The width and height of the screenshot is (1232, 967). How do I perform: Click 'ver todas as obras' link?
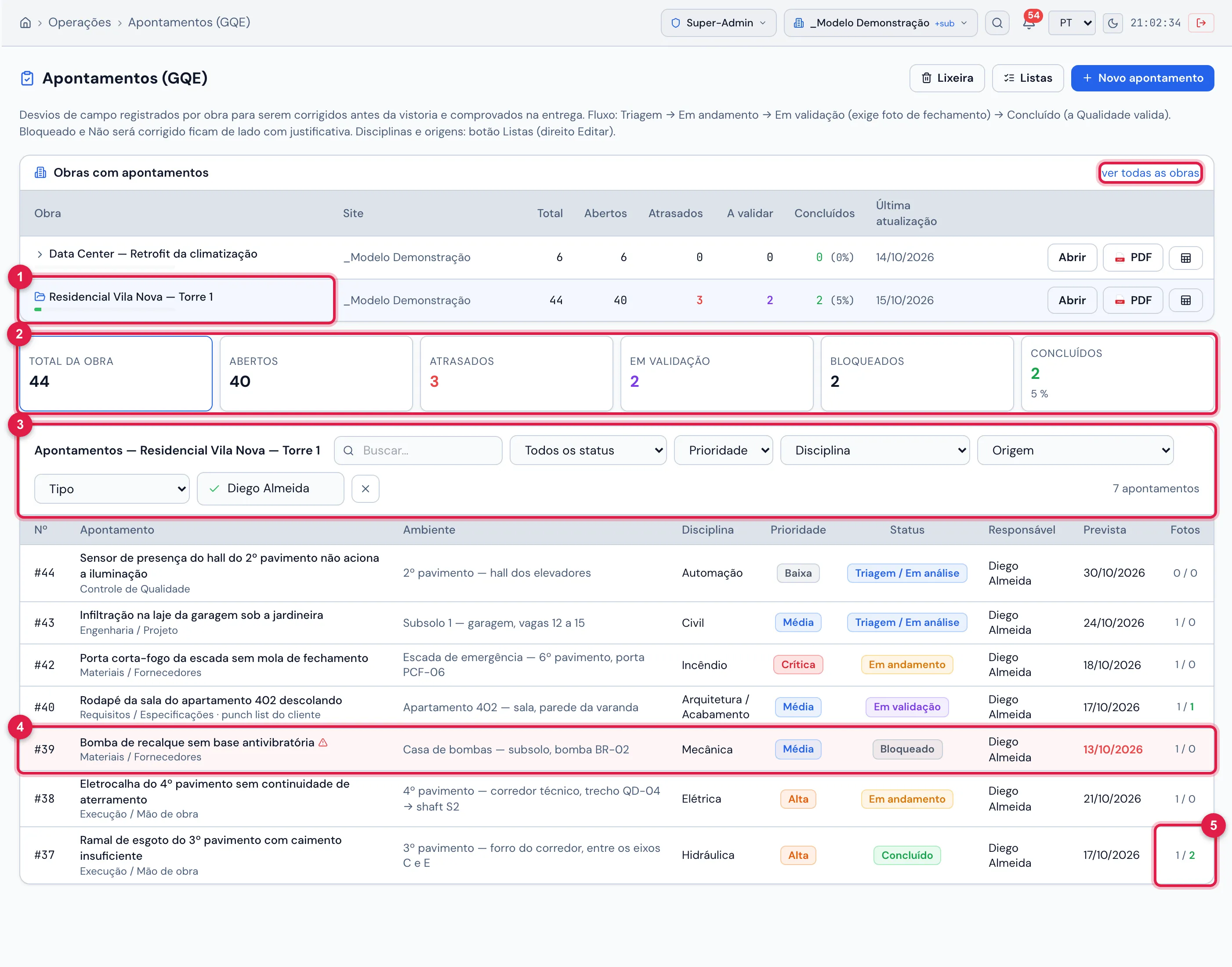tap(1150, 173)
